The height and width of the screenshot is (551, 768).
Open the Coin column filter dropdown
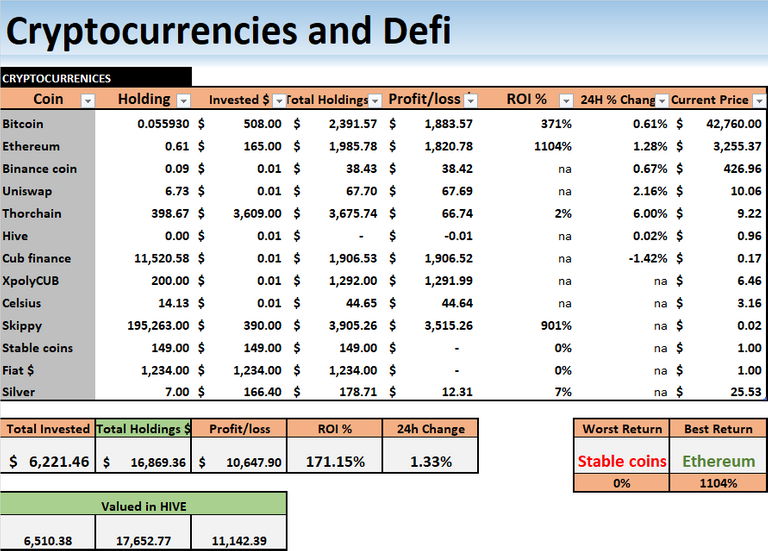[x=88, y=101]
